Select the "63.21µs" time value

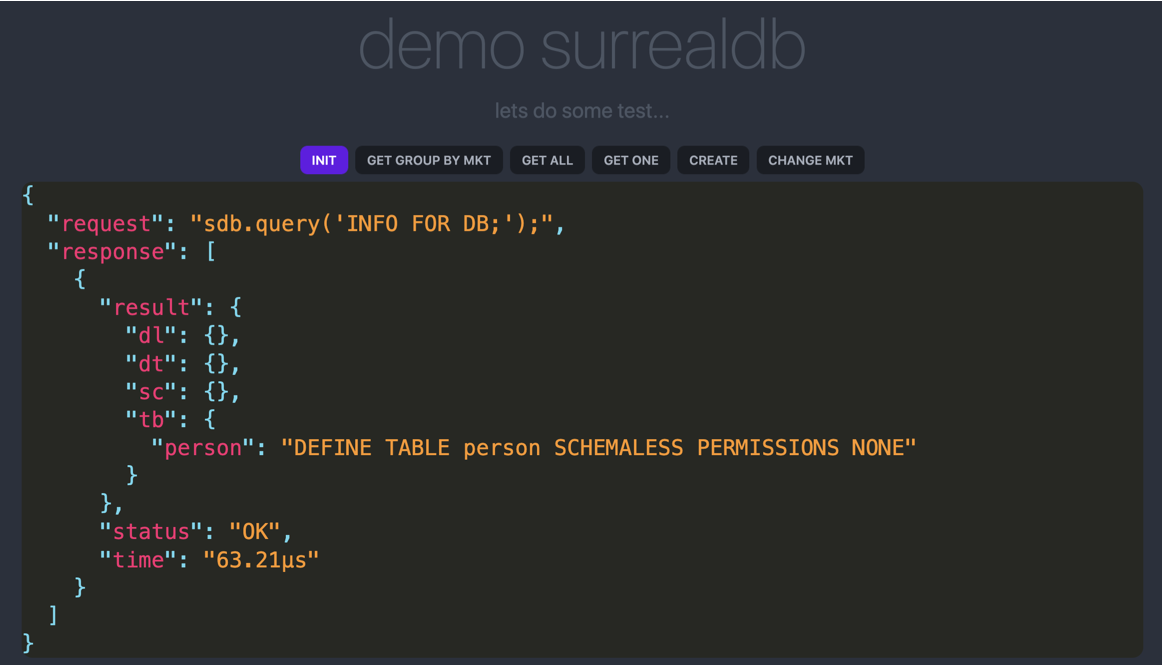261,560
